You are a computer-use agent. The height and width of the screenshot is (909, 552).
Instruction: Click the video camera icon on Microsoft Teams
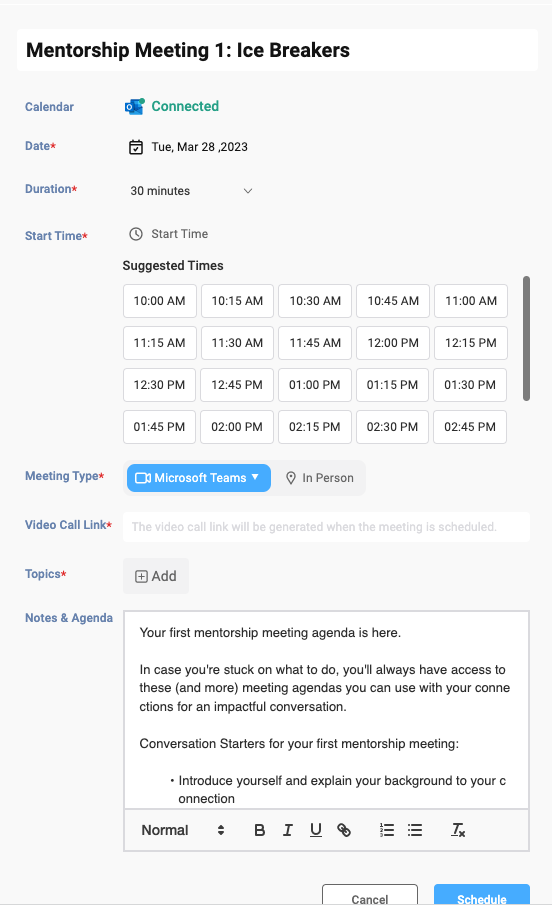tap(143, 478)
